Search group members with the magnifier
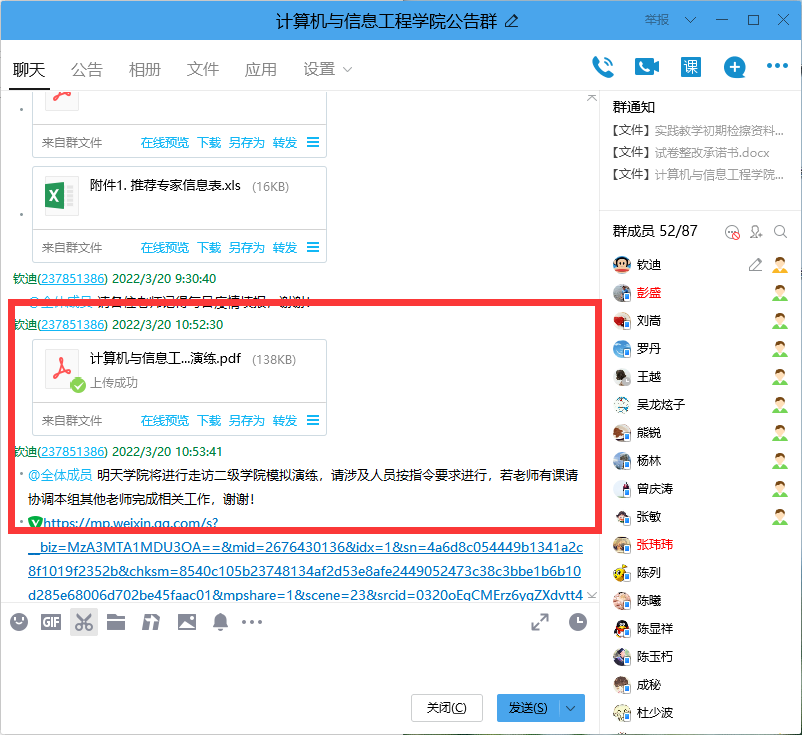The height and width of the screenshot is (735, 802). click(x=781, y=230)
